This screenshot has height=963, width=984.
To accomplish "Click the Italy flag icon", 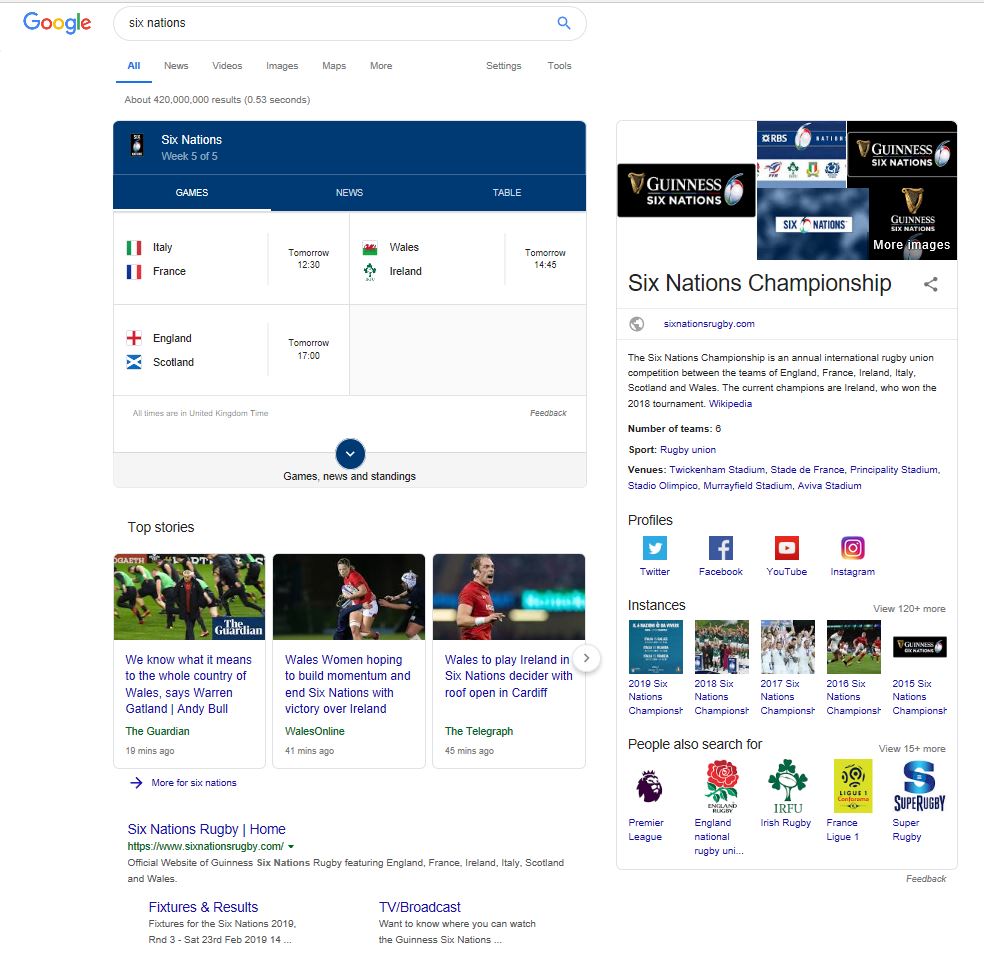I will point(134,248).
